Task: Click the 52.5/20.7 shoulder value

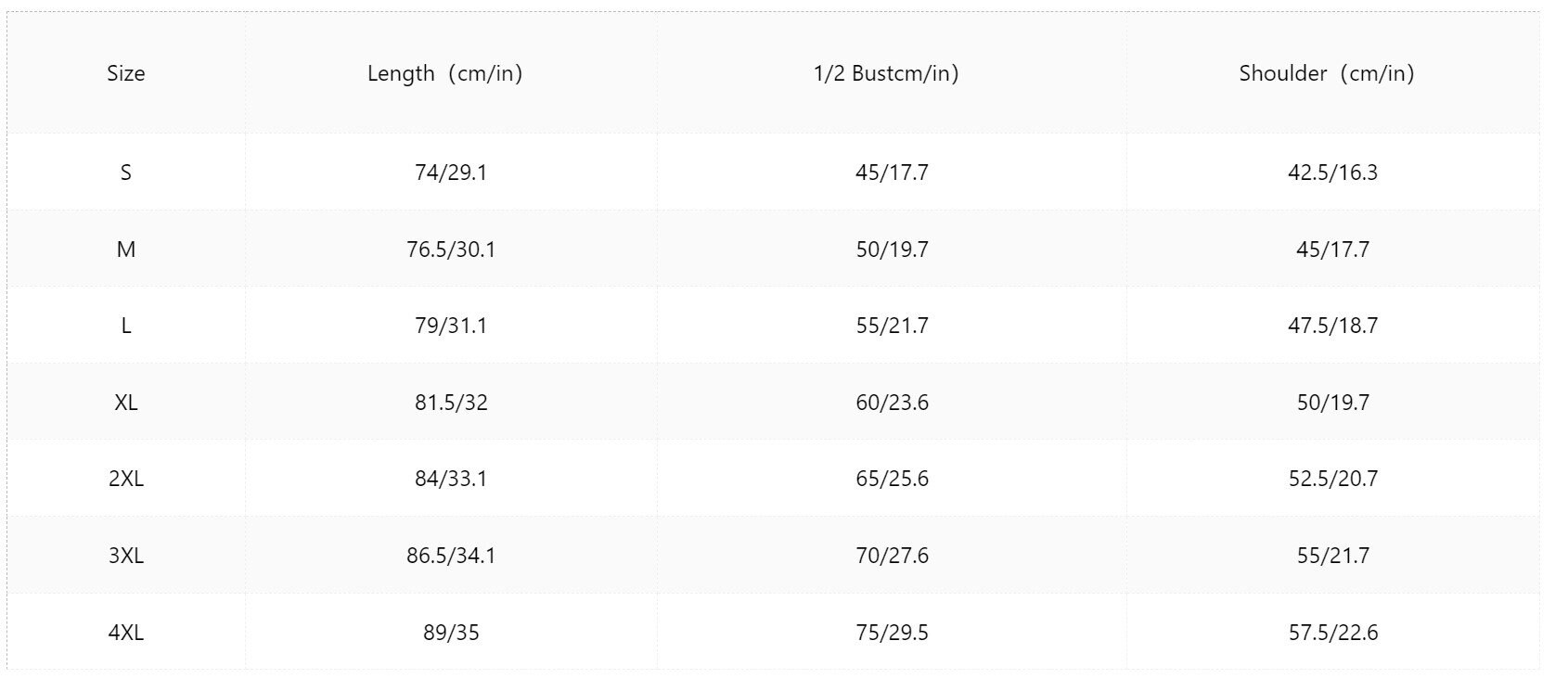Action: click(1333, 479)
